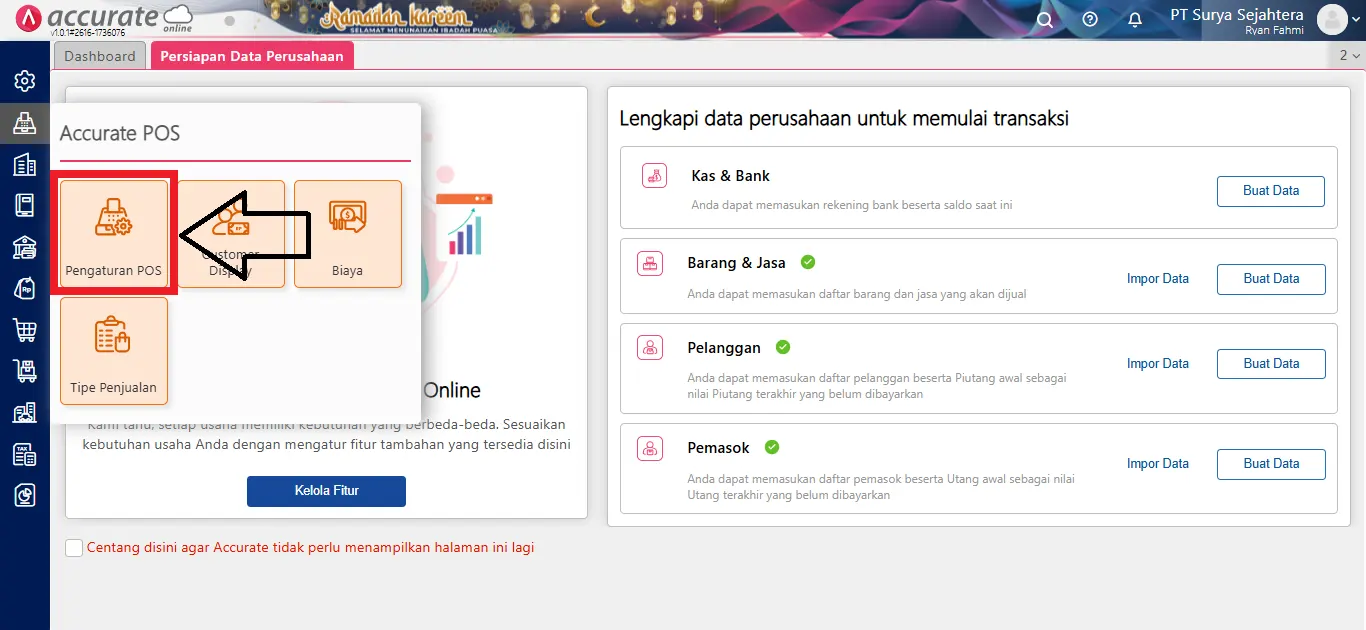Open the Tipe Penjualan feature
The image size is (1366, 630).
113,350
